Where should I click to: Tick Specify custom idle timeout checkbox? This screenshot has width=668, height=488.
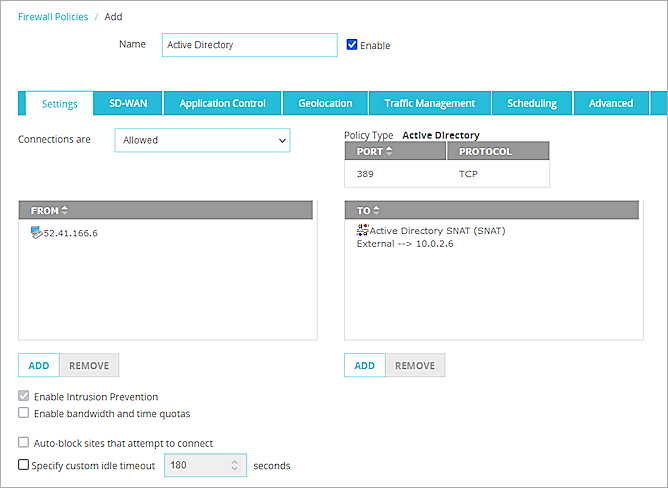24,465
